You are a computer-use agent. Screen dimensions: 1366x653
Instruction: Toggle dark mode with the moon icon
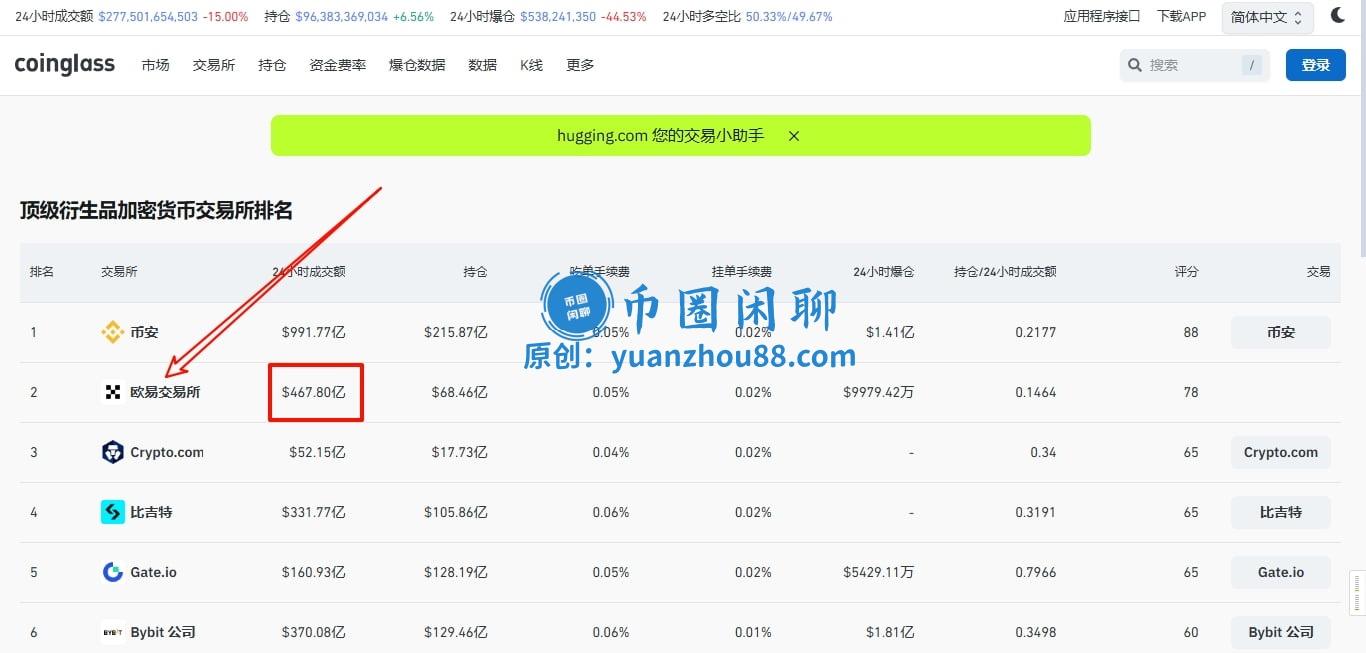[1338, 16]
